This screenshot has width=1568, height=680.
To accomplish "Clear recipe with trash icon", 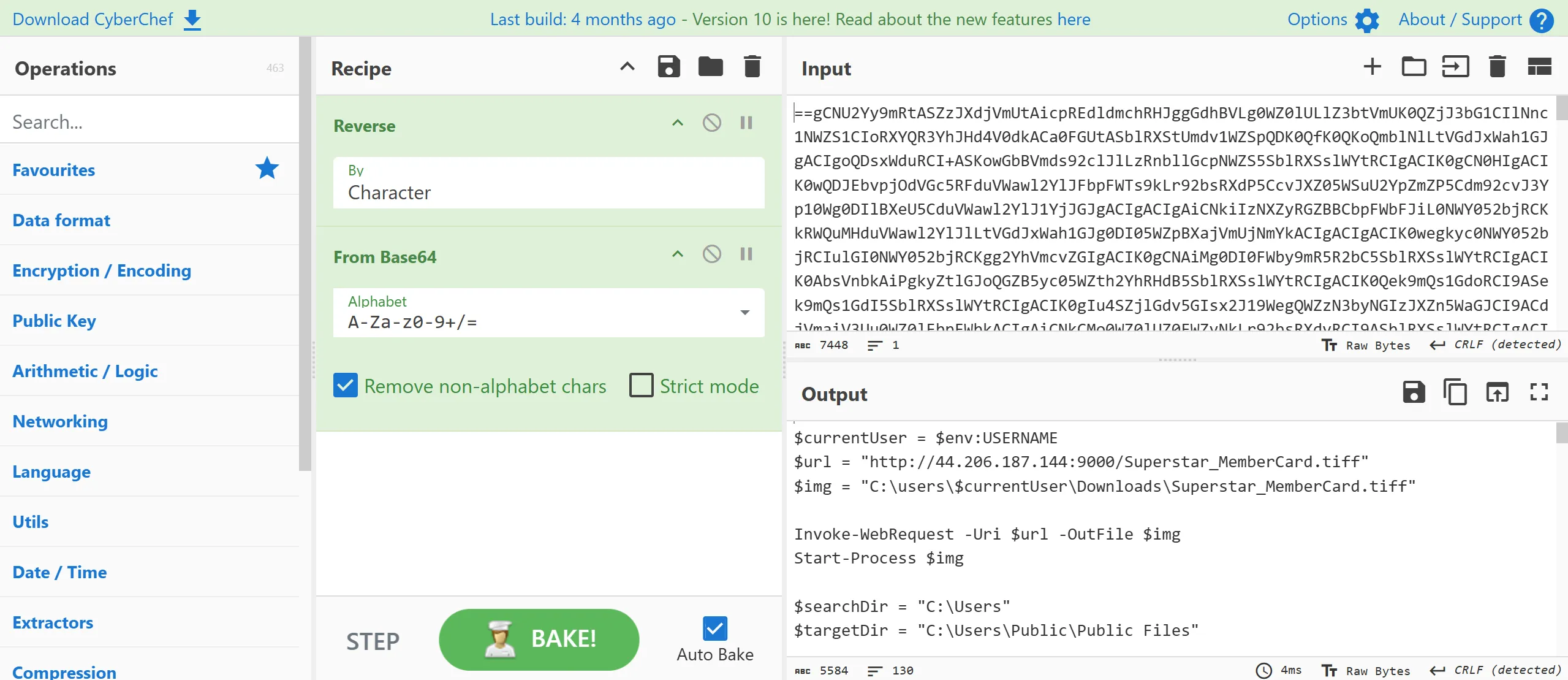I will (752, 66).
